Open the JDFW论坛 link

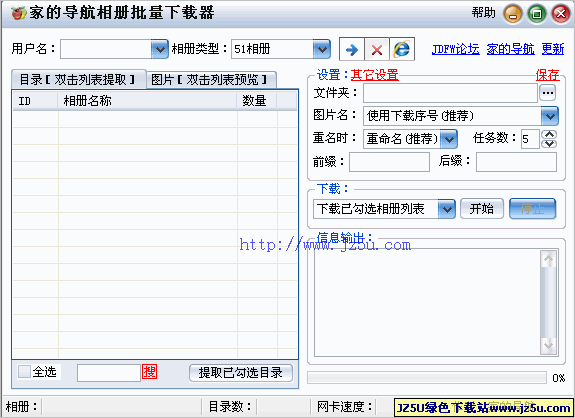click(455, 49)
